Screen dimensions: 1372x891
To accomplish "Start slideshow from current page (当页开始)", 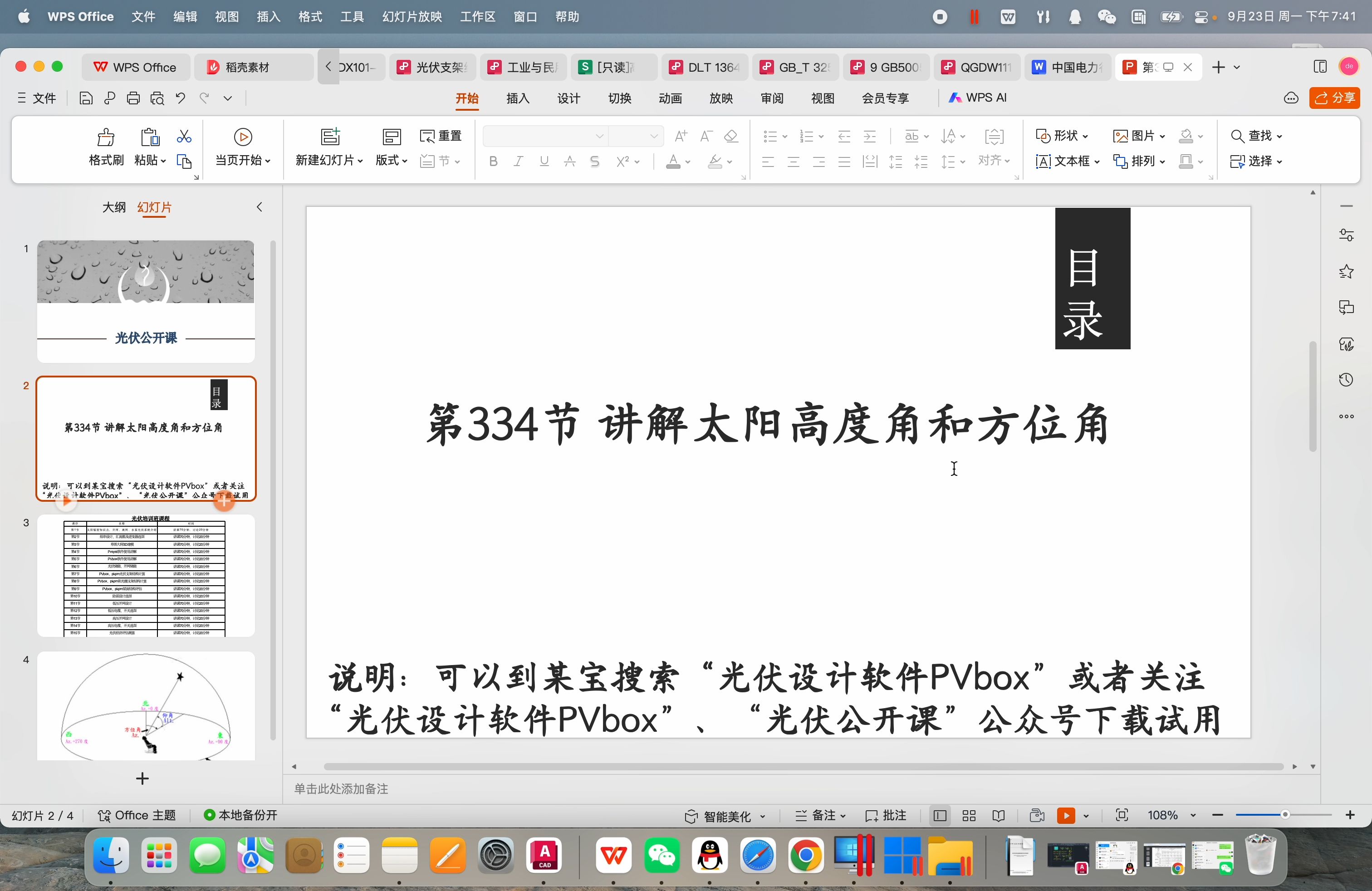I will pyautogui.click(x=243, y=147).
